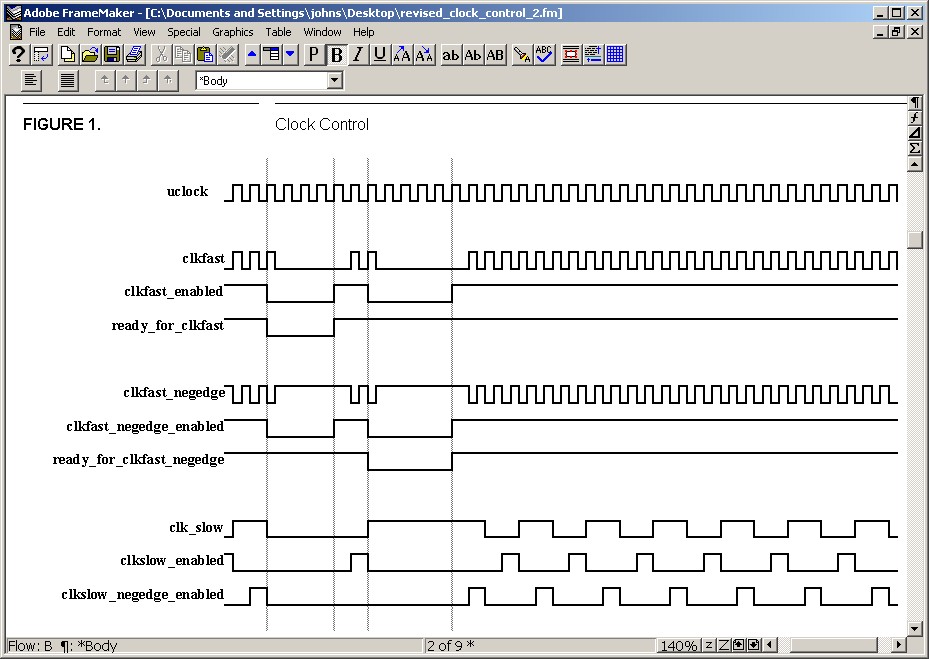
Task: Go to previous page with the status bar button
Action: 739,645
